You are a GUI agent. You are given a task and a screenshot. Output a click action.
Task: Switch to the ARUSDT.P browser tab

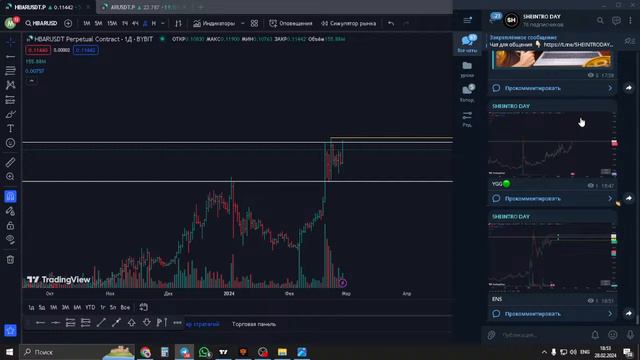pyautogui.click(x=143, y=7)
